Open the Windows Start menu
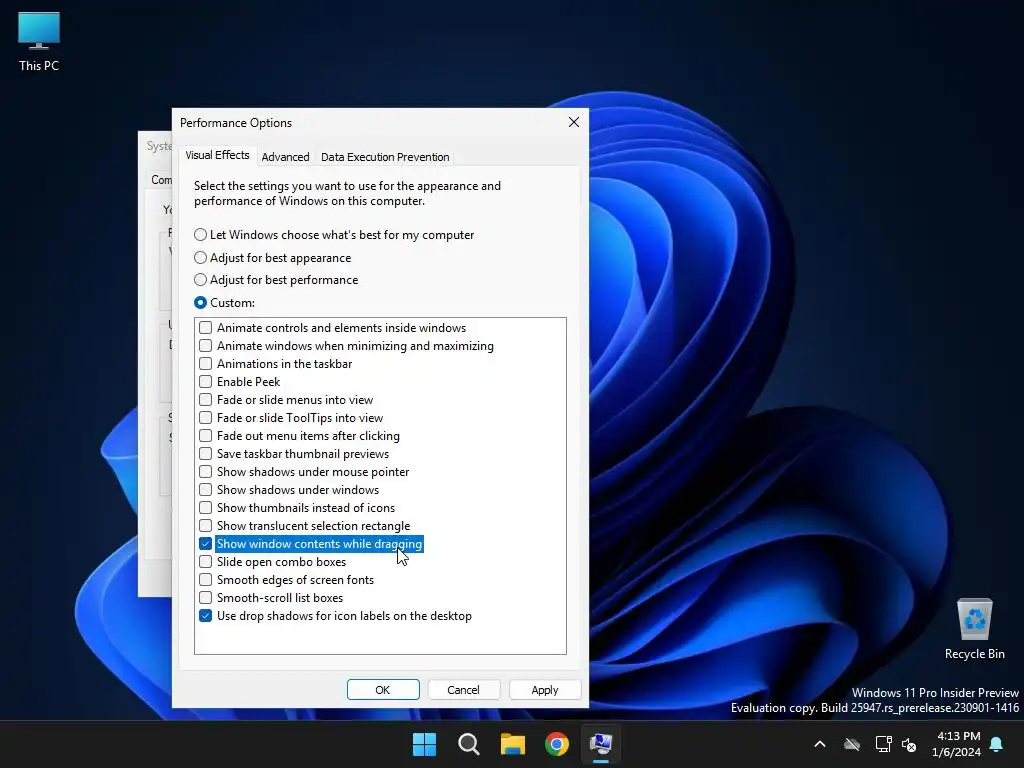The image size is (1024, 768). [x=424, y=744]
